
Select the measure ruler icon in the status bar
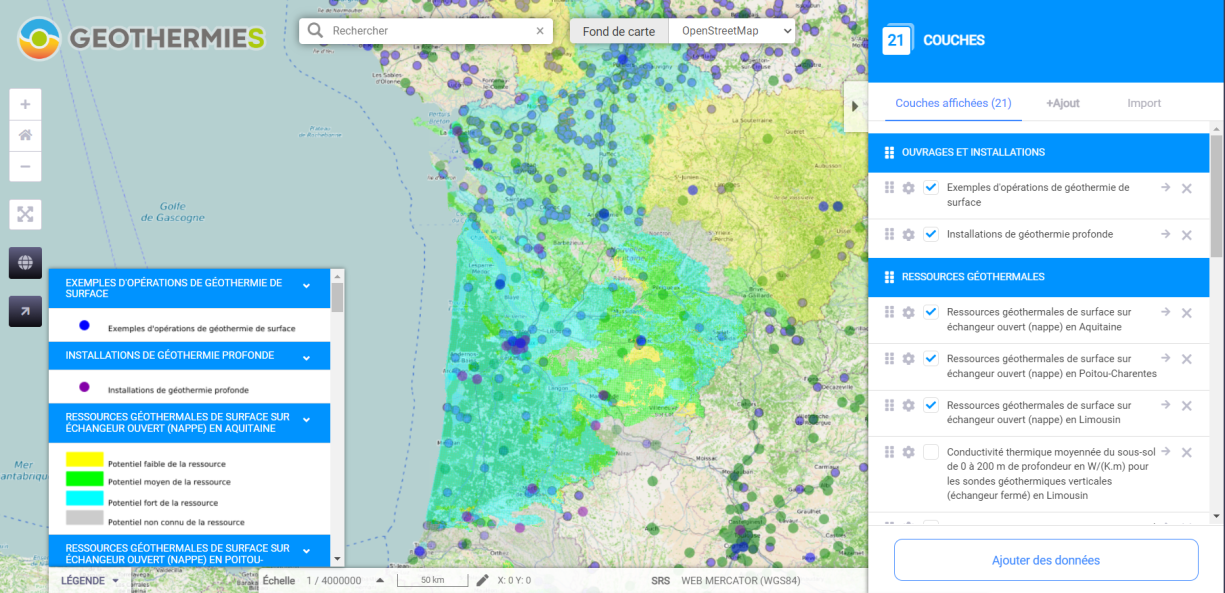[482, 580]
